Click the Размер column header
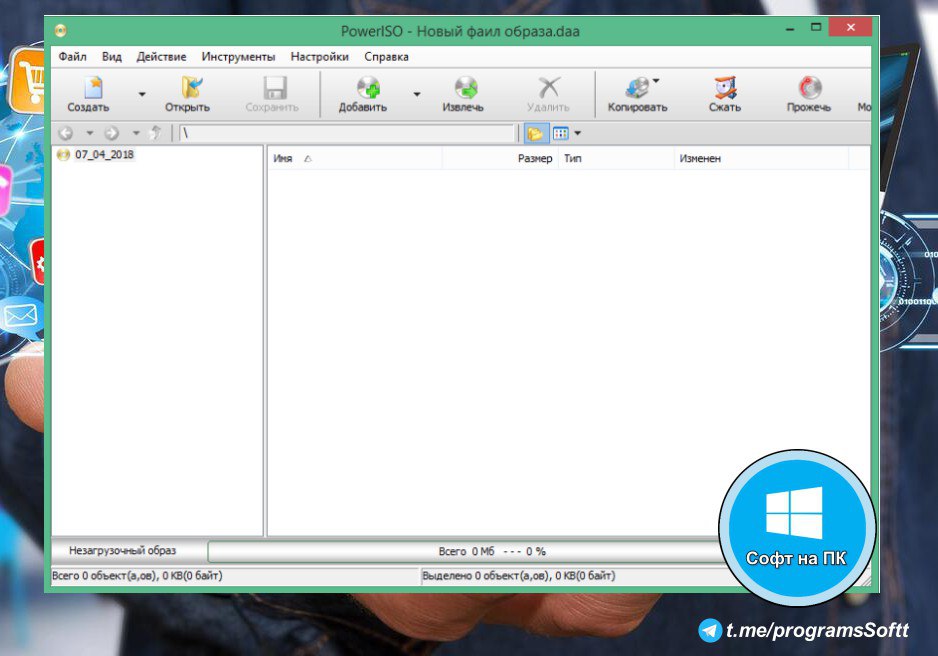This screenshot has height=656, width=938. (534, 159)
